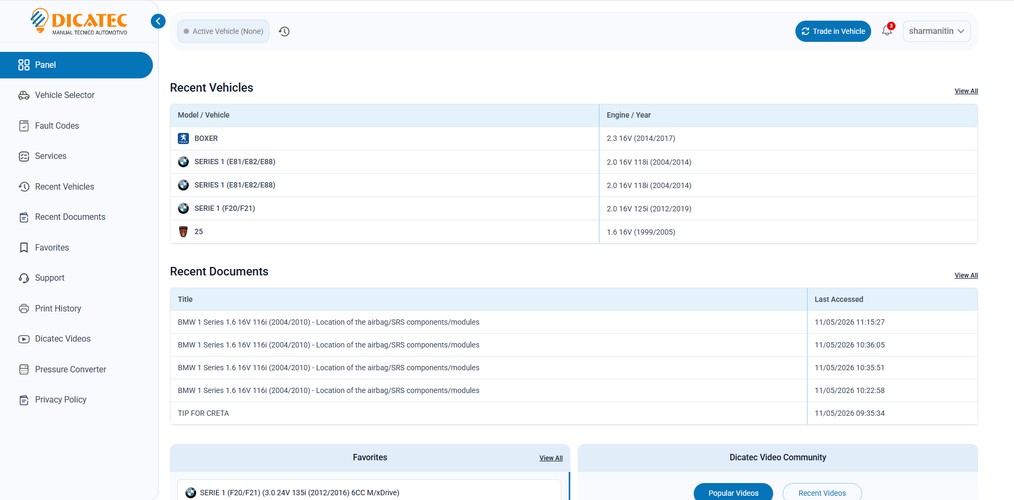Switch to Recent Videos tab
The image size is (1014, 500).
click(x=822, y=493)
